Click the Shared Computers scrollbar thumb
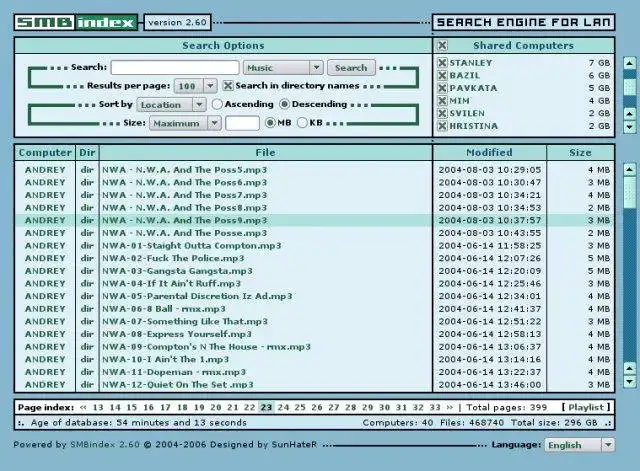Viewport: 640px width, 471px height. (630, 87)
